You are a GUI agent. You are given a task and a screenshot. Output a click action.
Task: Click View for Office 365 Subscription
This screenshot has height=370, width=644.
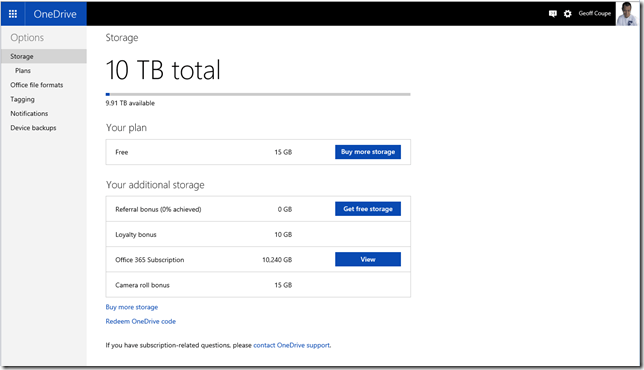[x=368, y=260]
